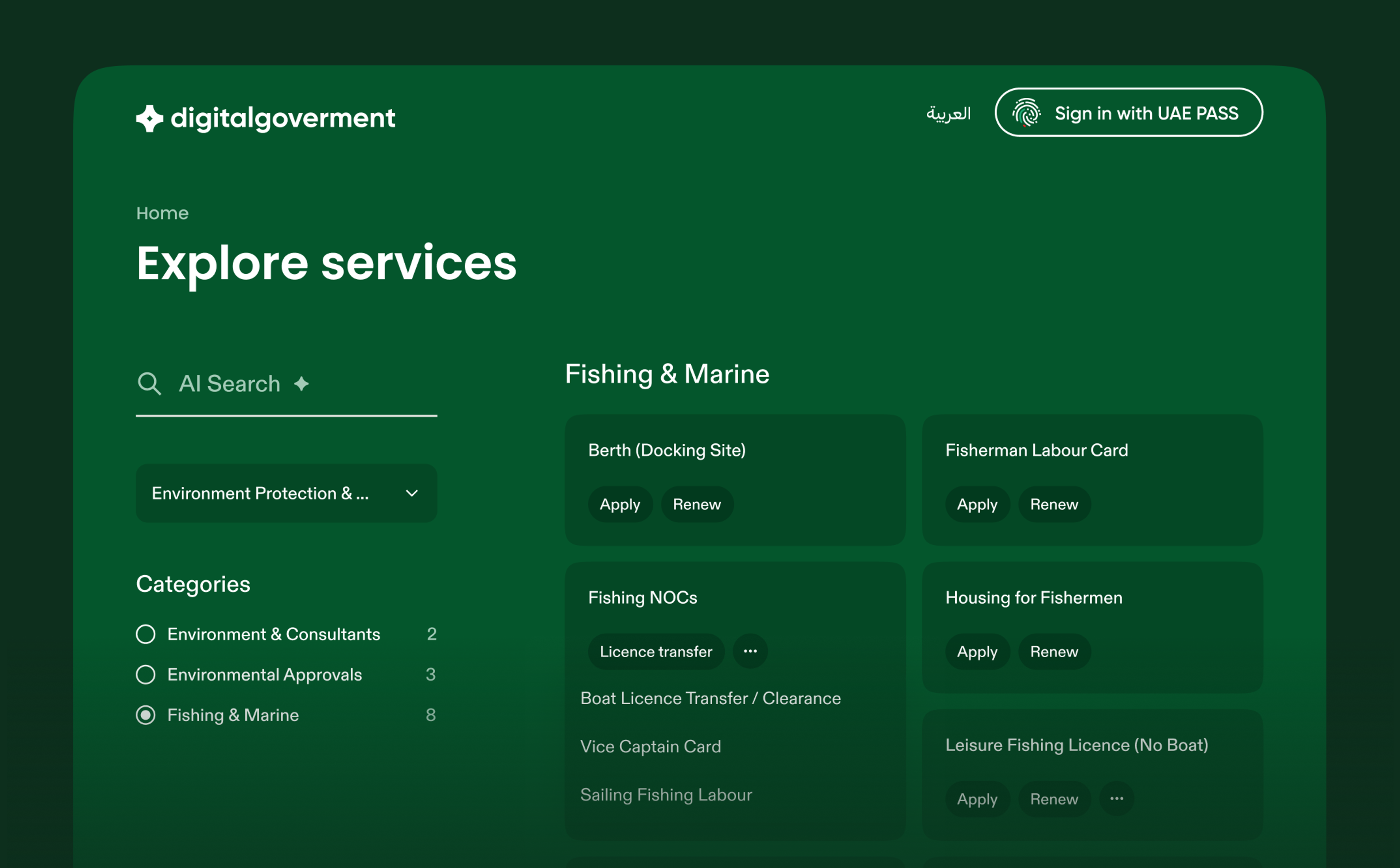Apply for Berth (Docking Site)
Screen dimensions: 1400x868
pos(620,504)
